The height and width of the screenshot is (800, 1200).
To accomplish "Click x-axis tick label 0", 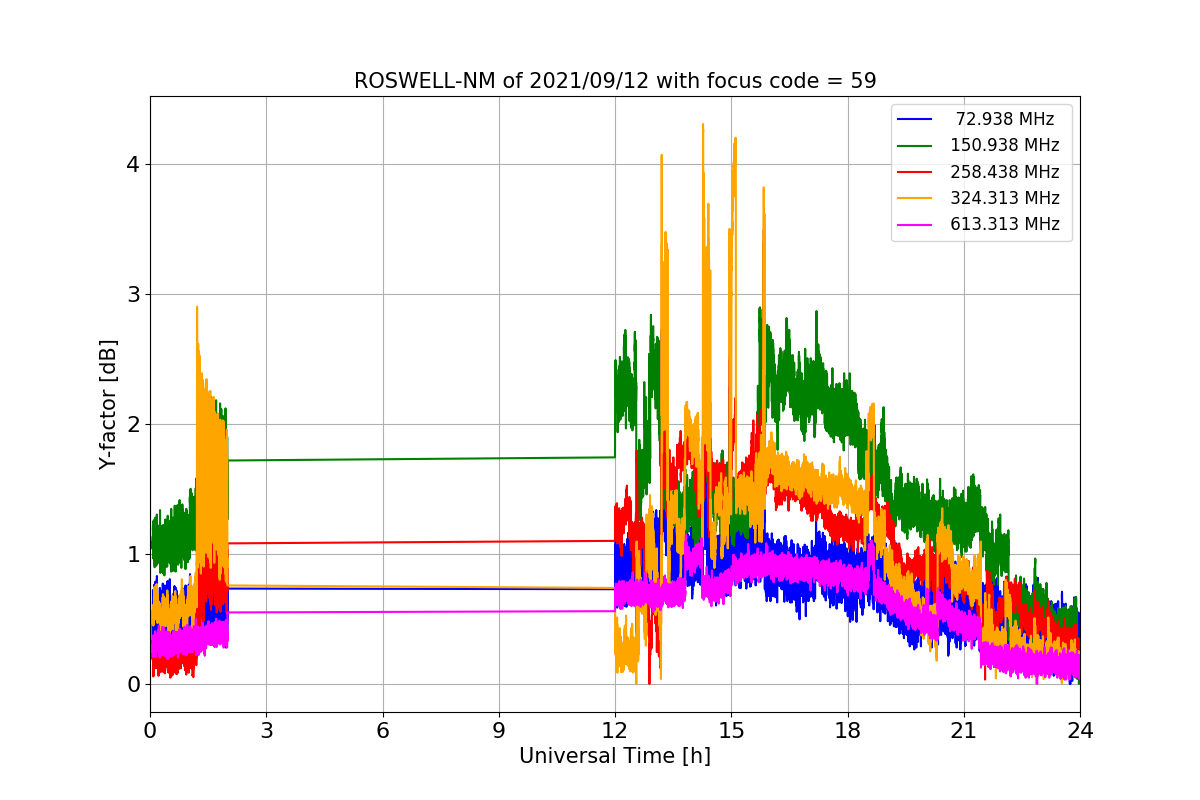I will [x=150, y=730].
